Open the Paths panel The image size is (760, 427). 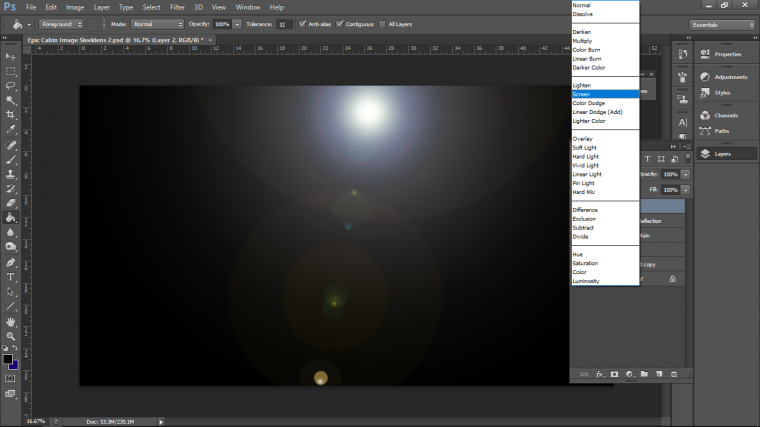(x=726, y=131)
